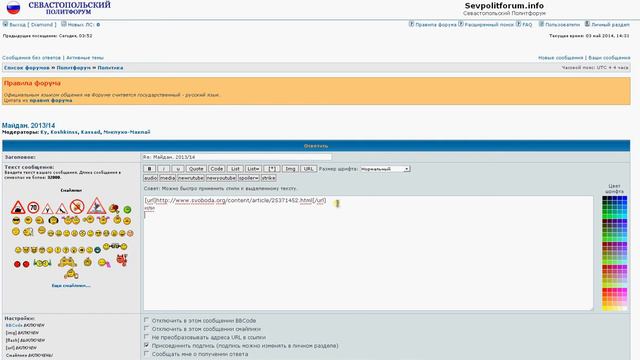The height and width of the screenshot is (360, 640).
Task: Click the URL BBCode button
Action: point(309,169)
